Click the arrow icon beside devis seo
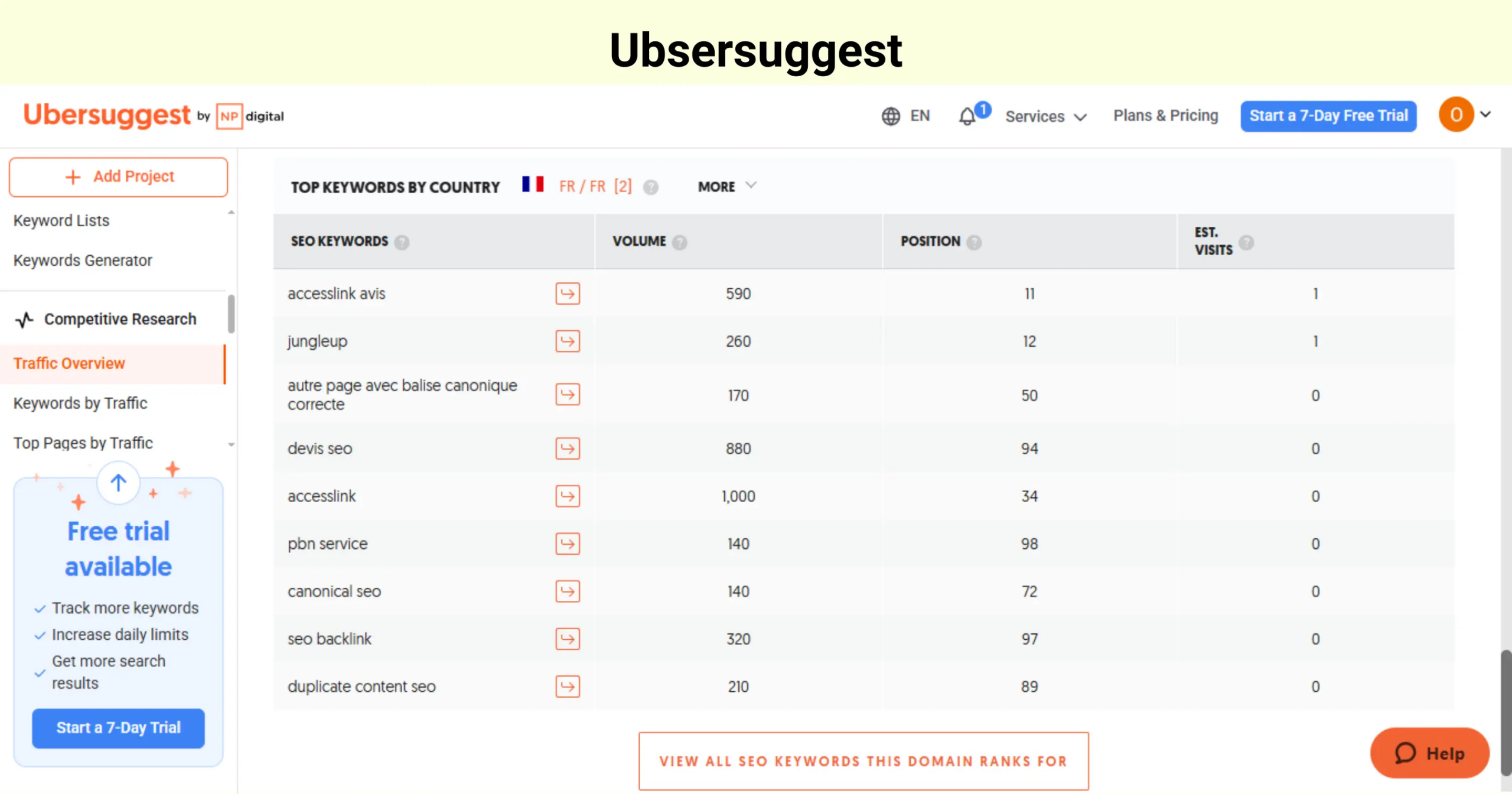This screenshot has height=794, width=1512. (567, 448)
